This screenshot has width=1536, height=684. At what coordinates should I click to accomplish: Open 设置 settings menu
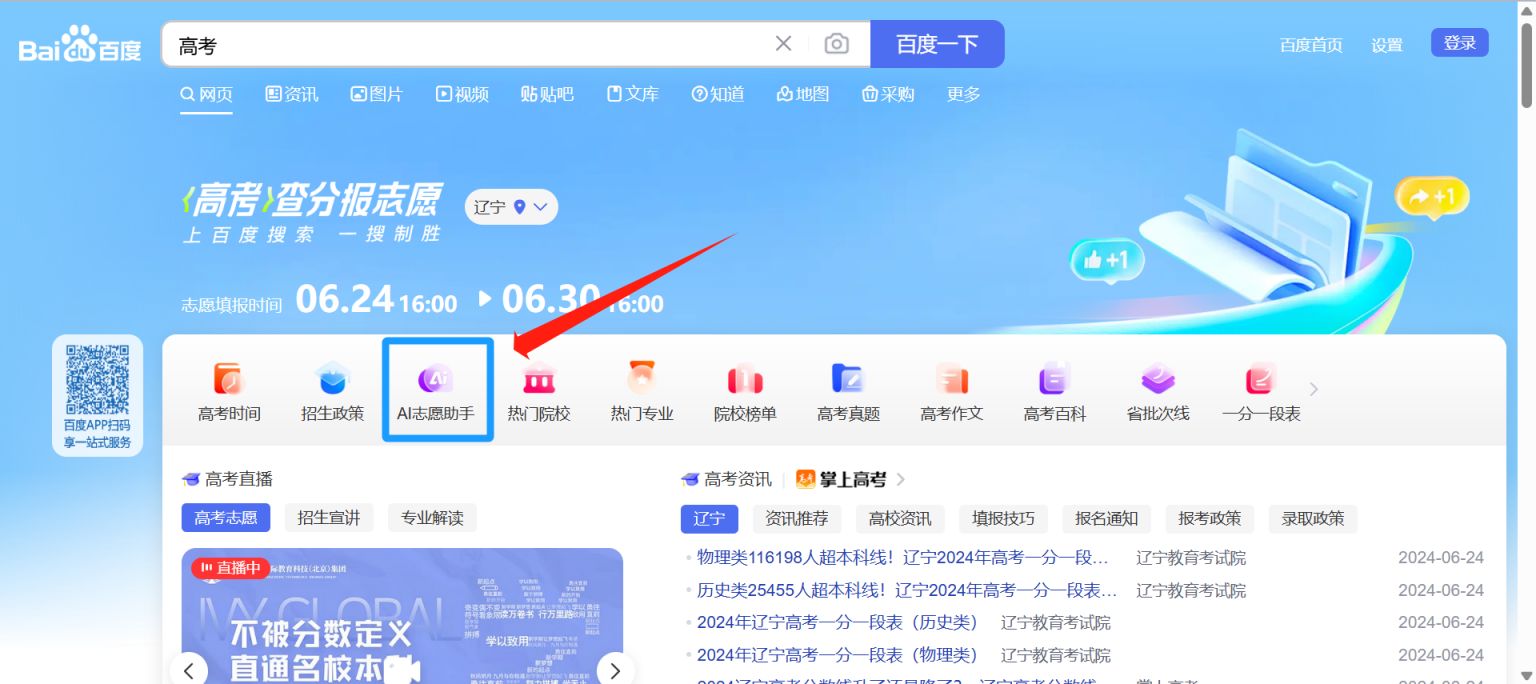point(1387,45)
